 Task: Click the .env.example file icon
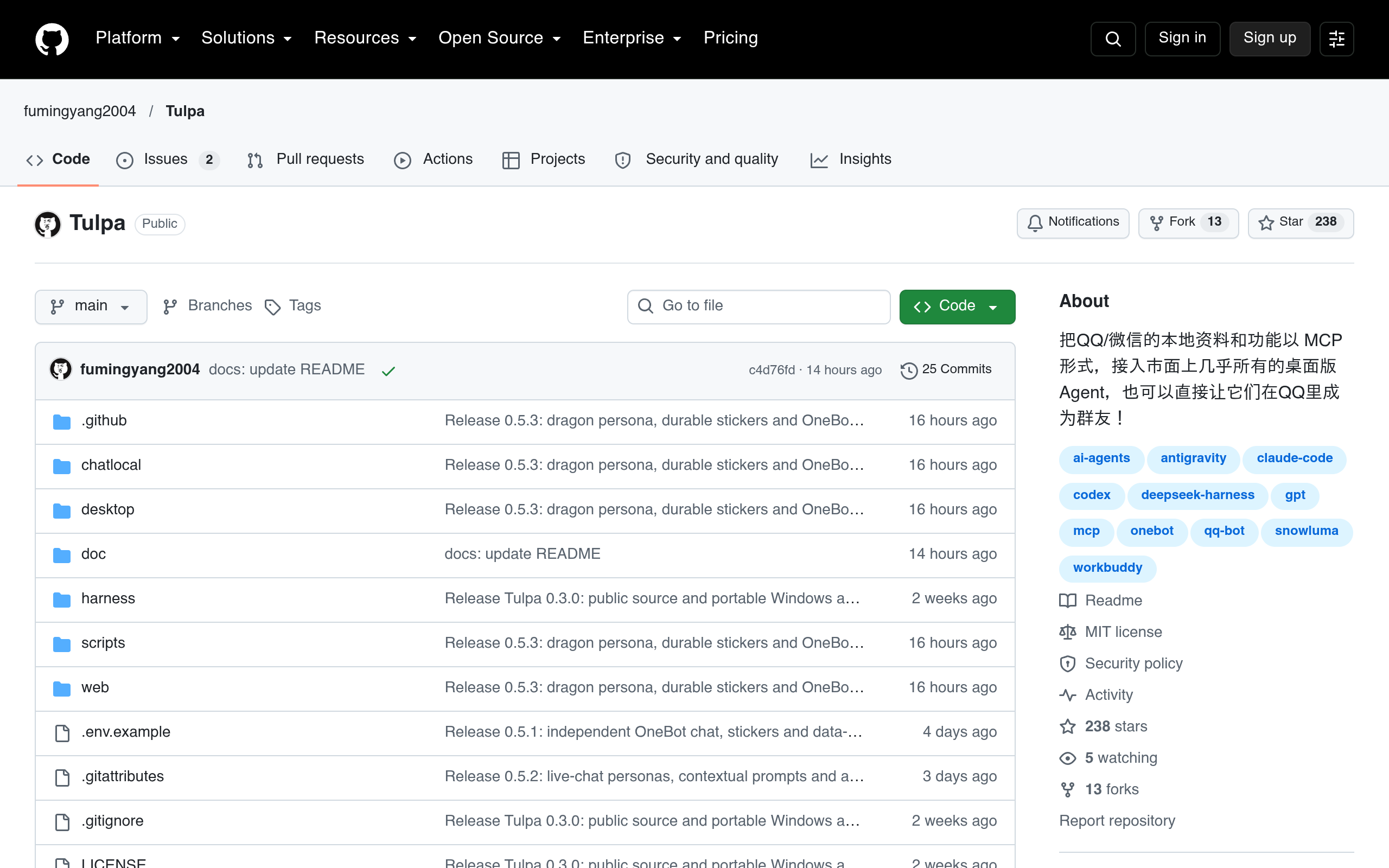62,733
